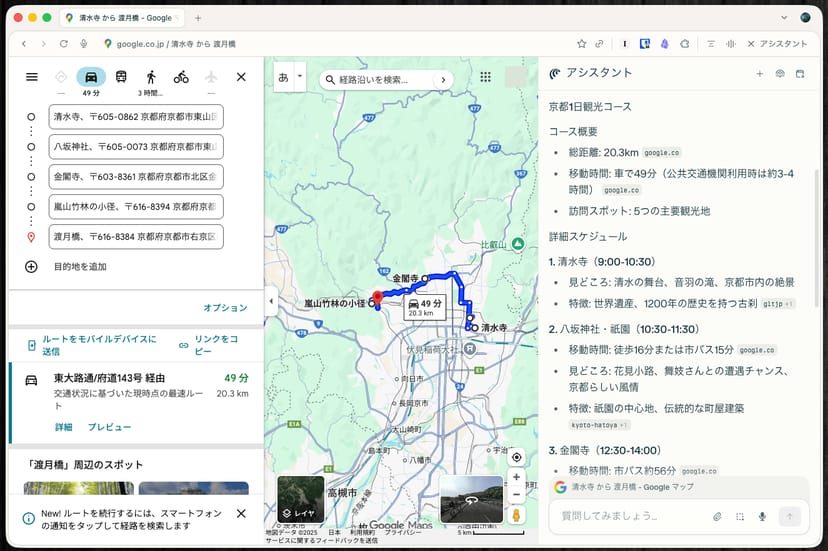Collapse the directions side panel
828x551 pixels.
click(x=269, y=301)
